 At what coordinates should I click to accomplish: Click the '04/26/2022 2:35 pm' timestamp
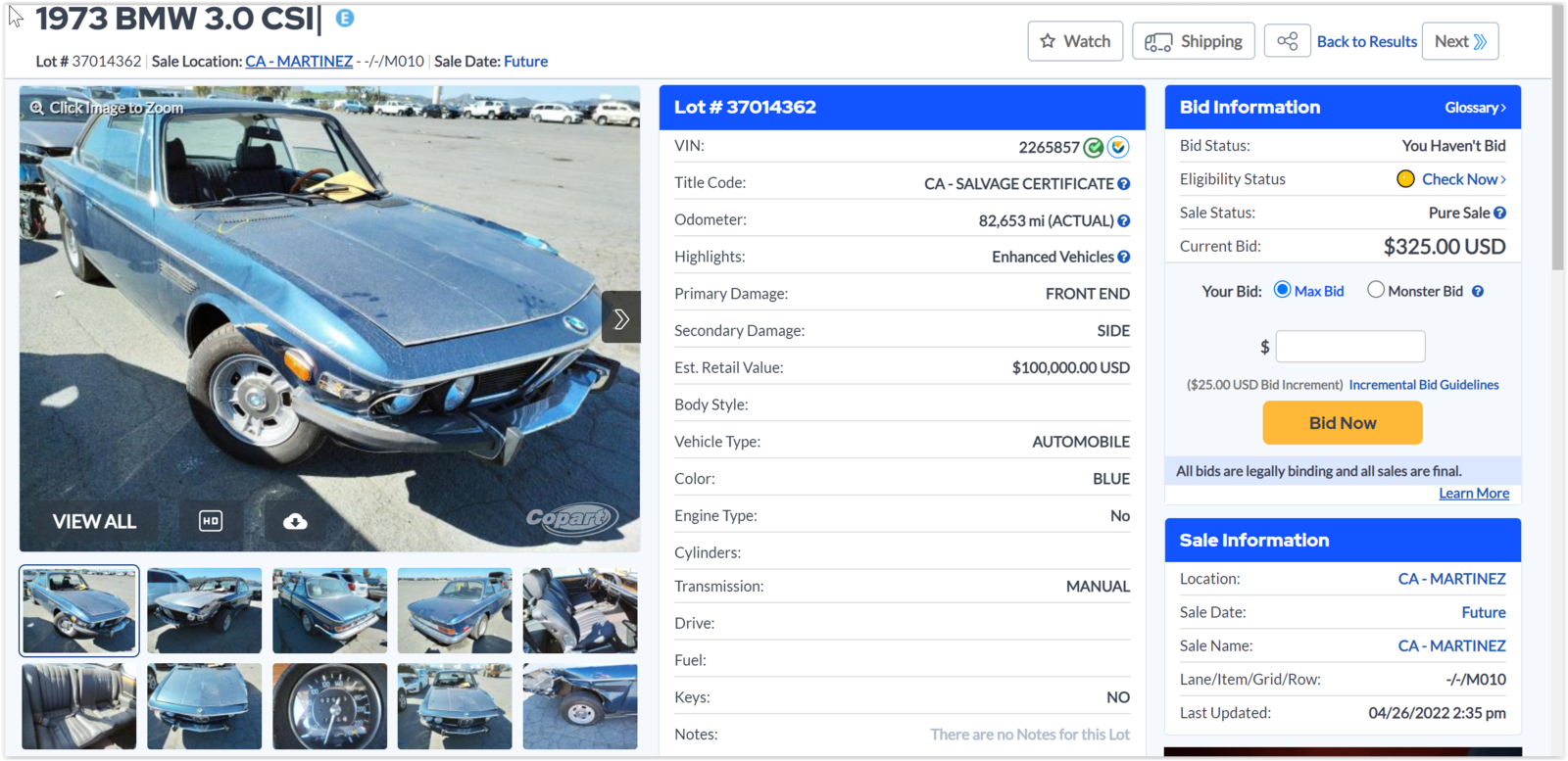click(x=1438, y=713)
